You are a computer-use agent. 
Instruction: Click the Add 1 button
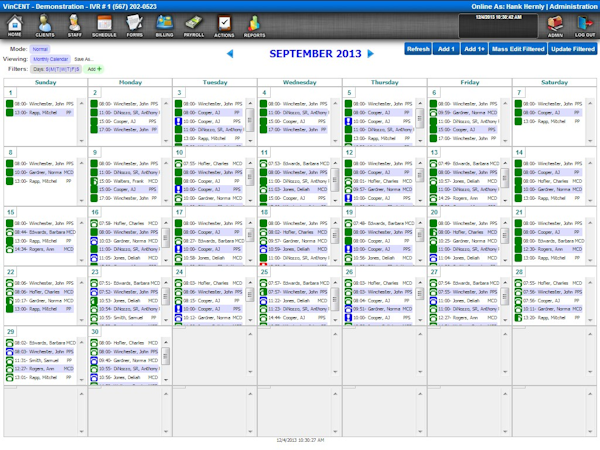[x=446, y=49]
